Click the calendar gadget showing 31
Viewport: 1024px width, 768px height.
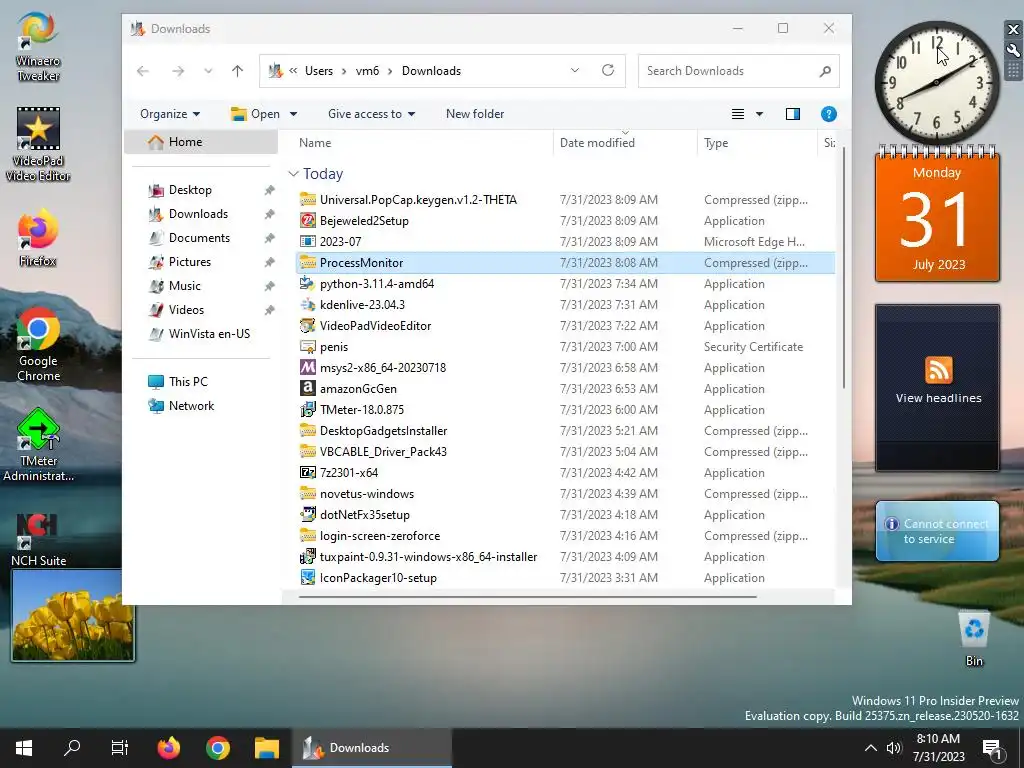[x=937, y=215]
